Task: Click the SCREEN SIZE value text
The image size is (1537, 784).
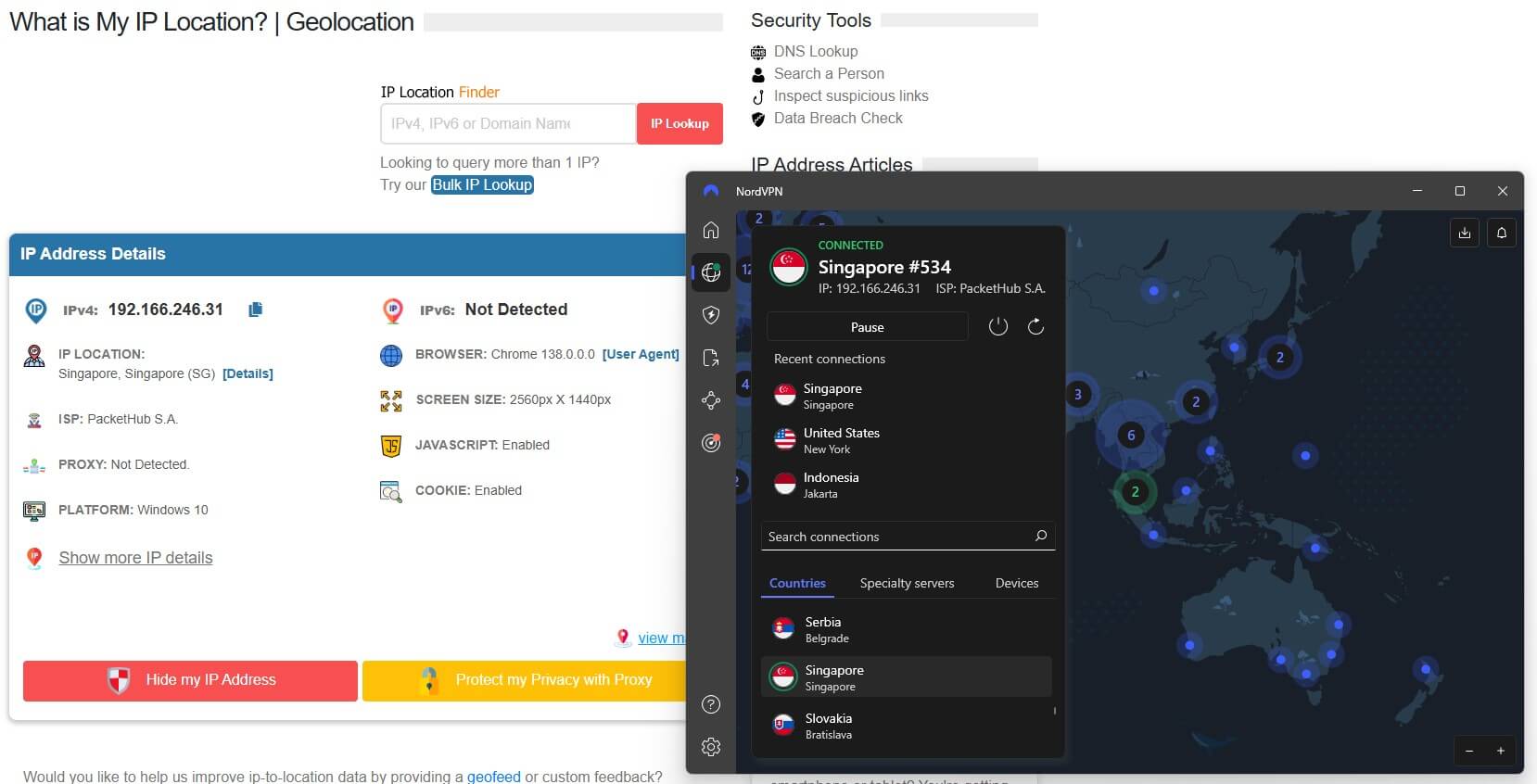Action: pyautogui.click(x=560, y=399)
